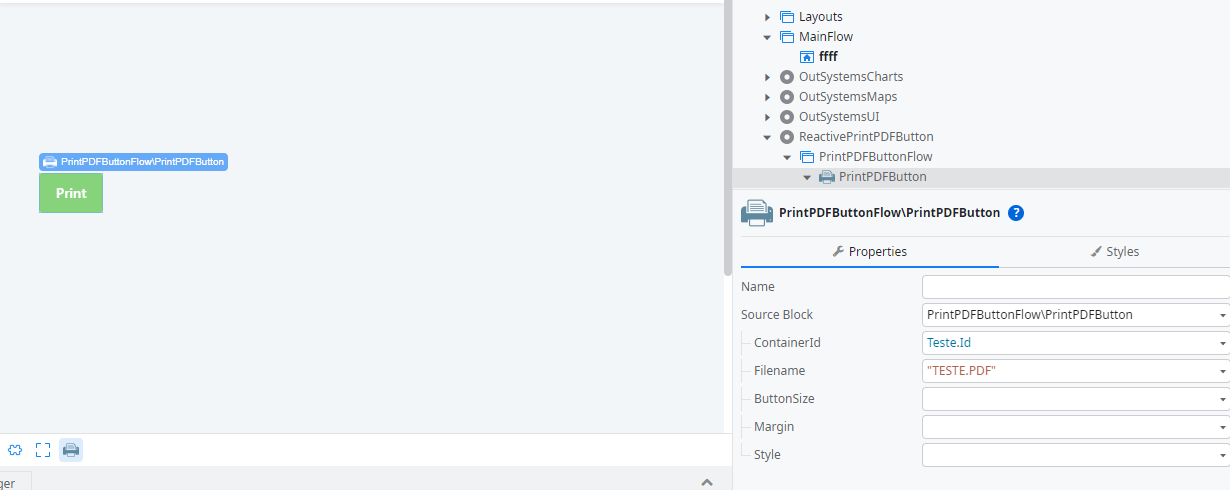Viewport: 1230px width, 490px height.
Task: Click the OutSystemsUI module icon
Action: coord(786,117)
